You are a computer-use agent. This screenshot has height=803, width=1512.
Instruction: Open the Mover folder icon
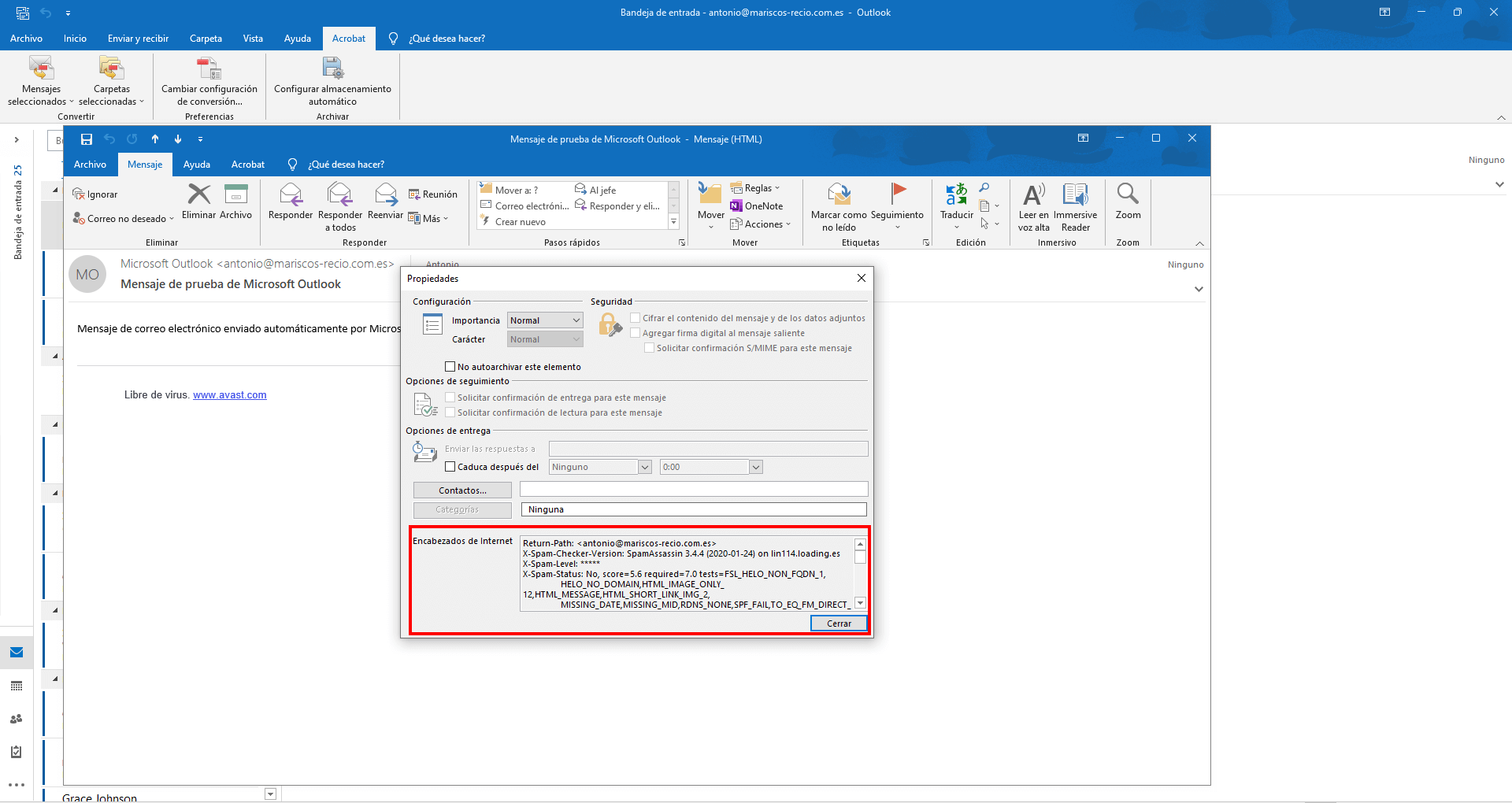click(710, 194)
